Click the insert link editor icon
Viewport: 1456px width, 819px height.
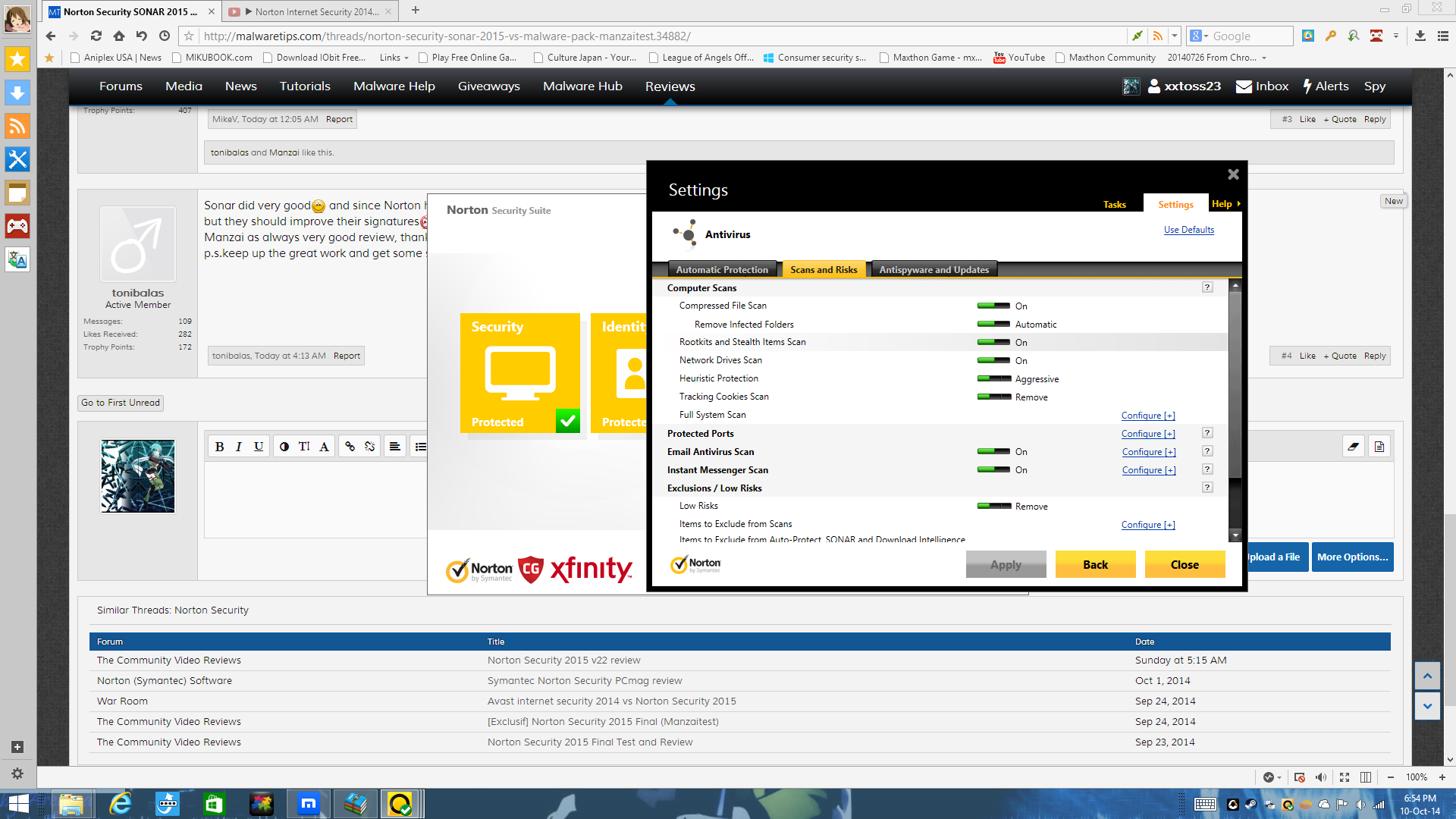[x=350, y=447]
